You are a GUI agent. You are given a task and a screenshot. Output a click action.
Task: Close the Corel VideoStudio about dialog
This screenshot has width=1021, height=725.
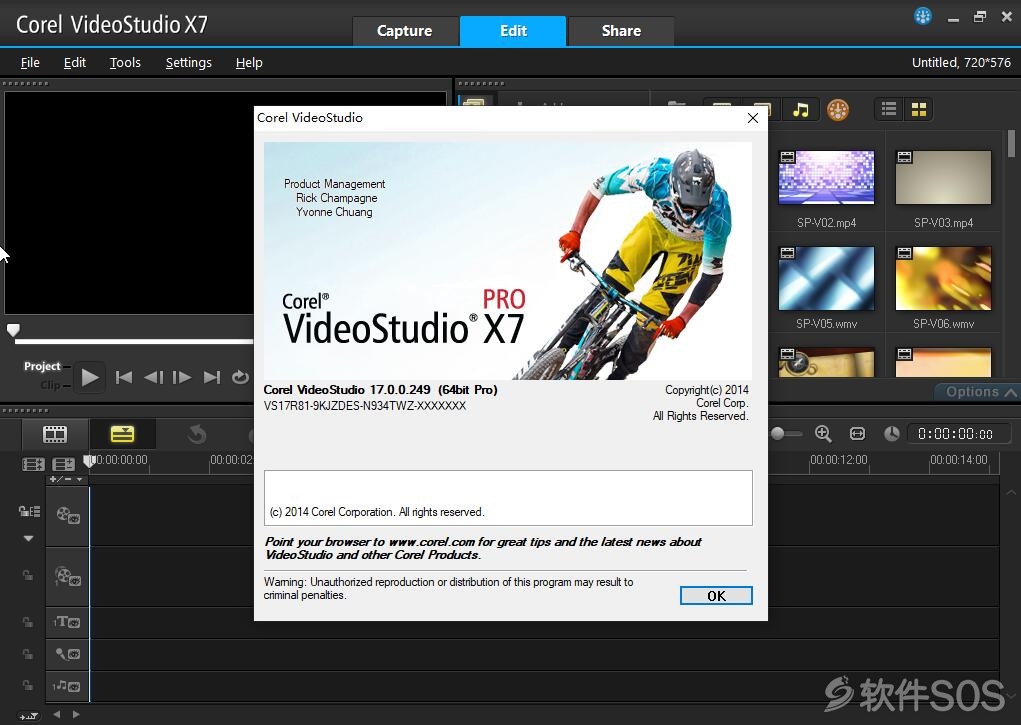point(753,118)
